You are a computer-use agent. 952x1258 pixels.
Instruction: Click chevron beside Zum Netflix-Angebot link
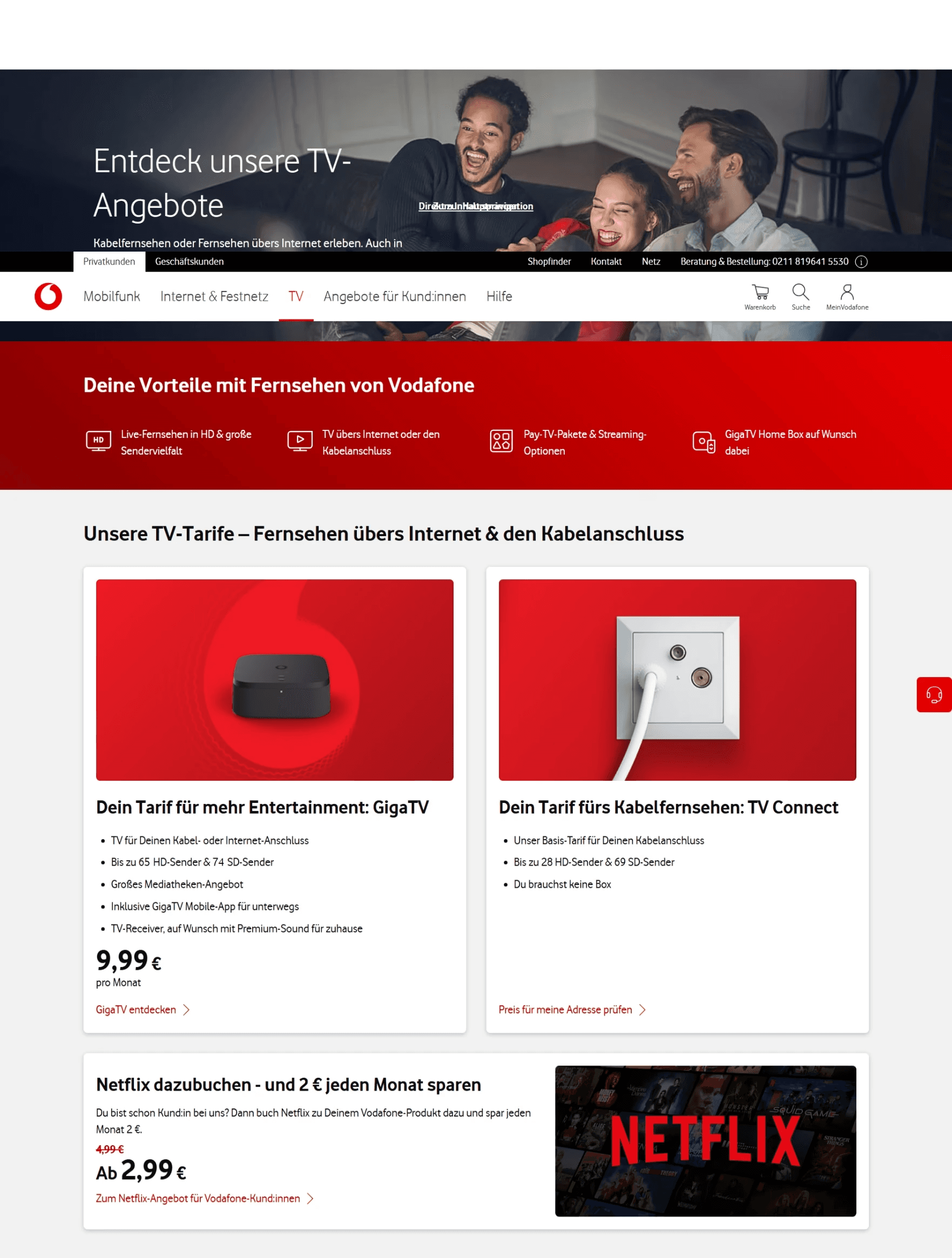[x=310, y=1198]
